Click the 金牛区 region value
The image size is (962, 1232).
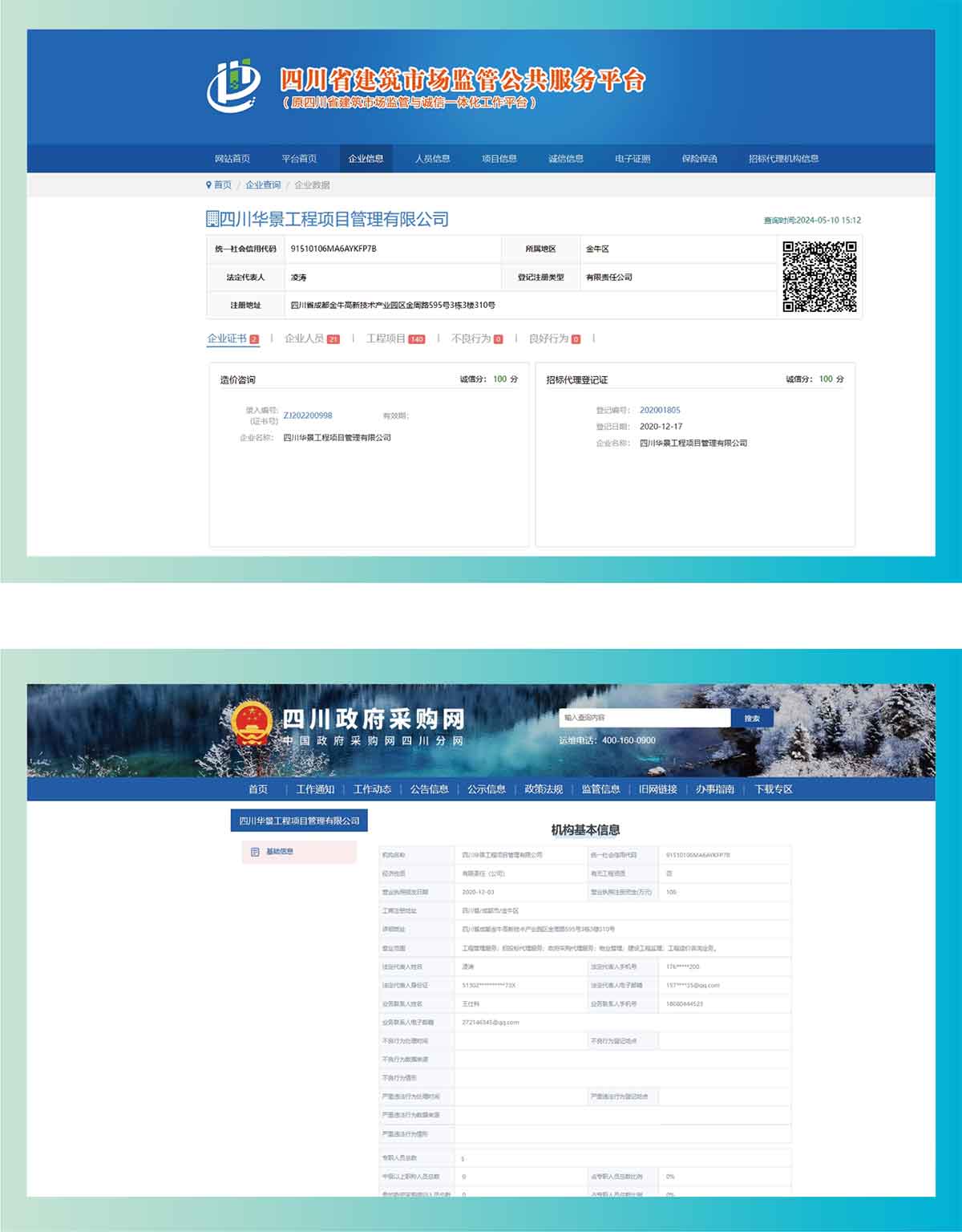tap(597, 249)
